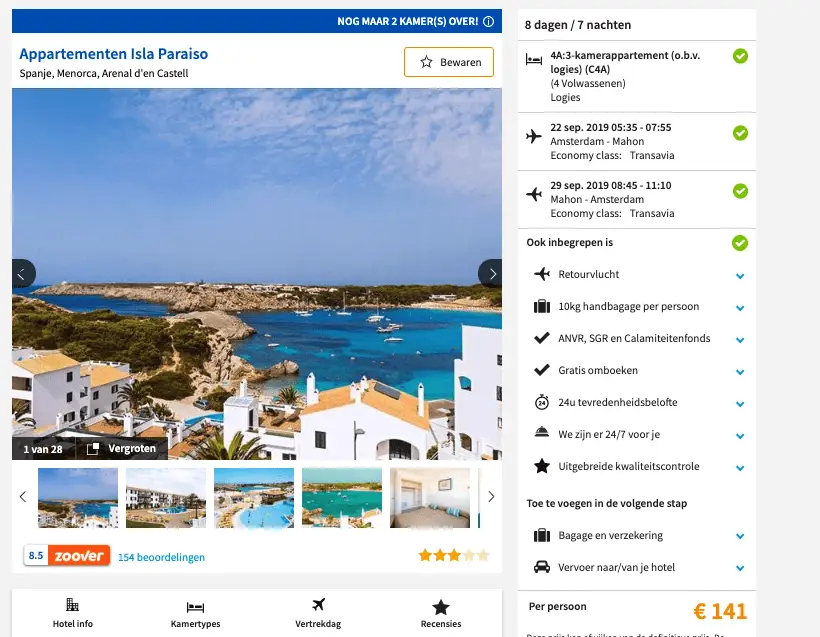Click green checkmark beside apartment room type
The image size is (820, 637).
click(x=740, y=56)
